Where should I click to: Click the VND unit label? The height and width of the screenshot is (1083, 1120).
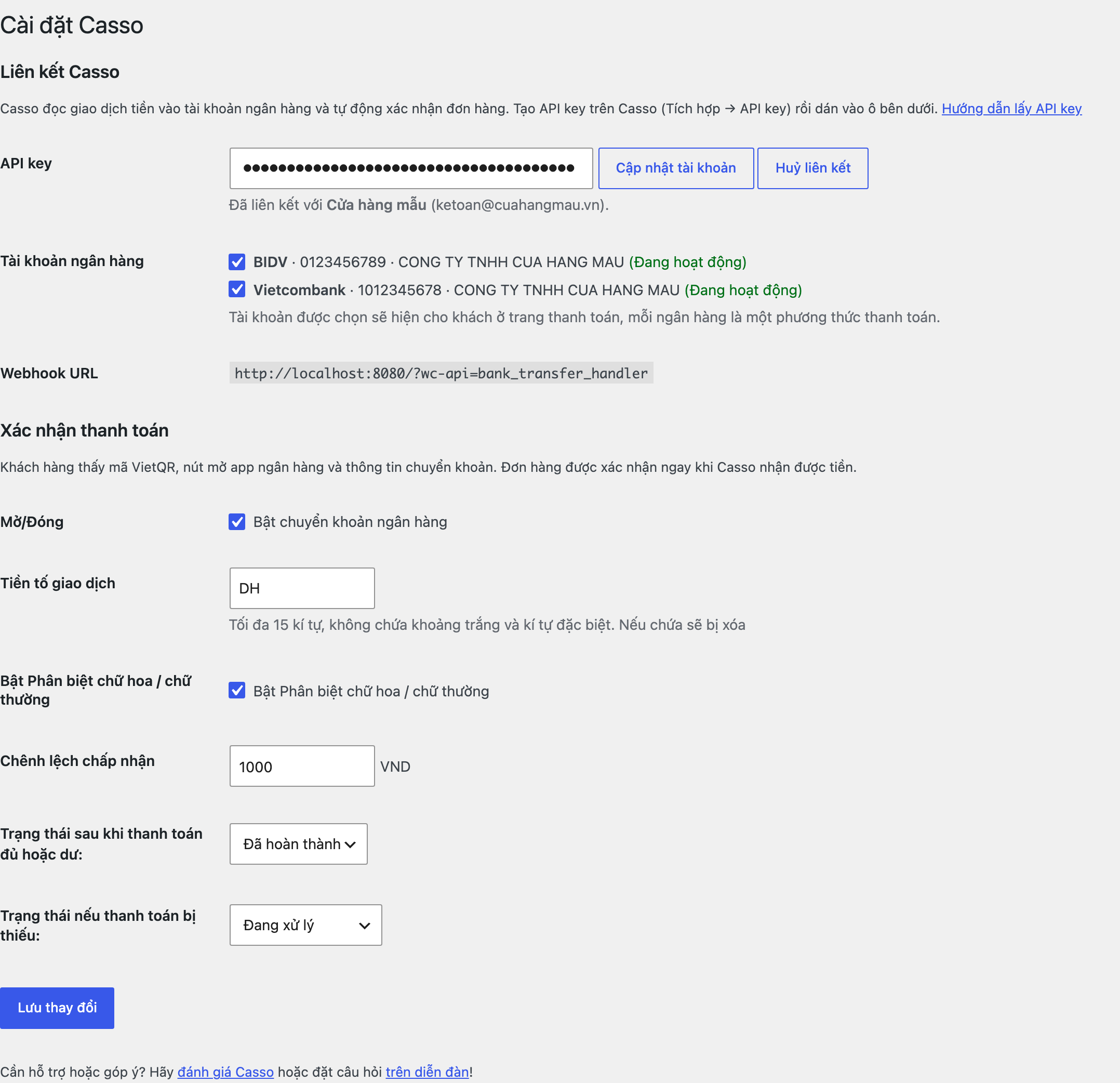click(395, 767)
